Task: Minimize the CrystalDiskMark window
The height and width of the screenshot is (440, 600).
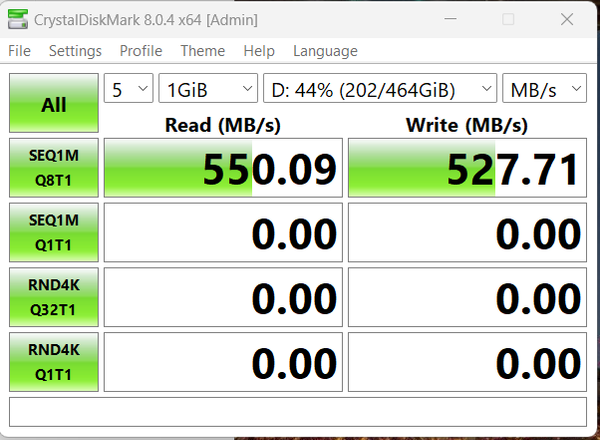Action: 450,19
